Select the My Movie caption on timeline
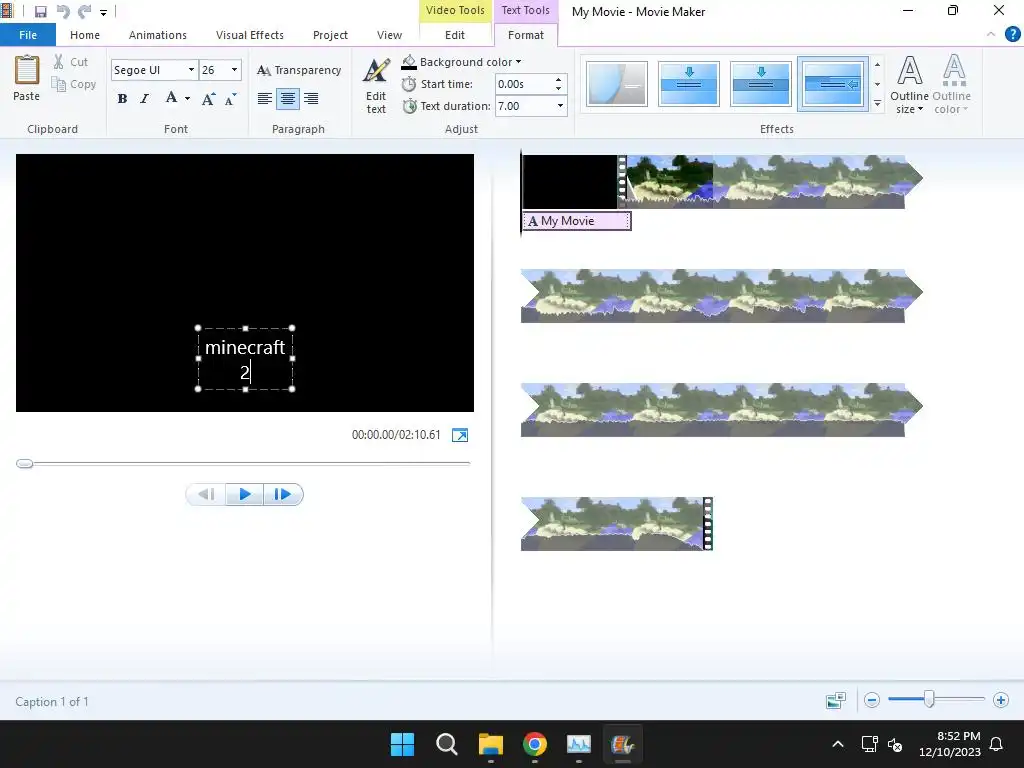This screenshot has height=768, width=1024. point(577,221)
